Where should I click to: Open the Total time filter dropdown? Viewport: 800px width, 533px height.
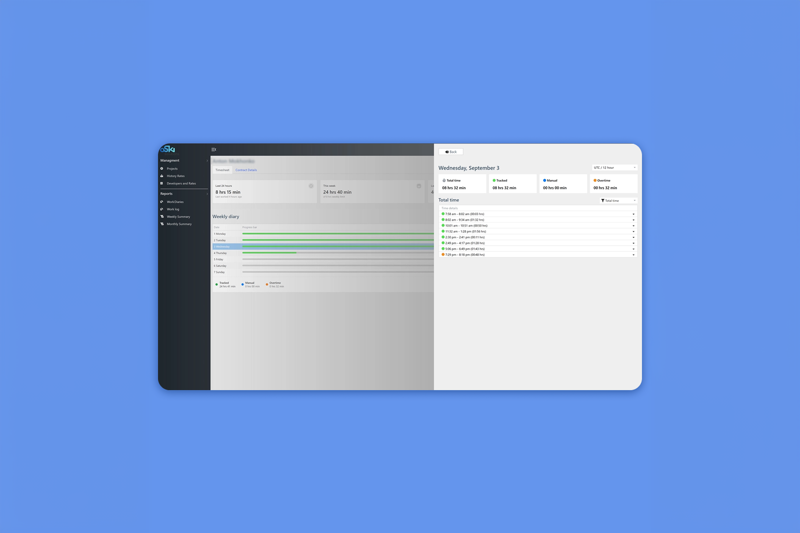(x=617, y=201)
